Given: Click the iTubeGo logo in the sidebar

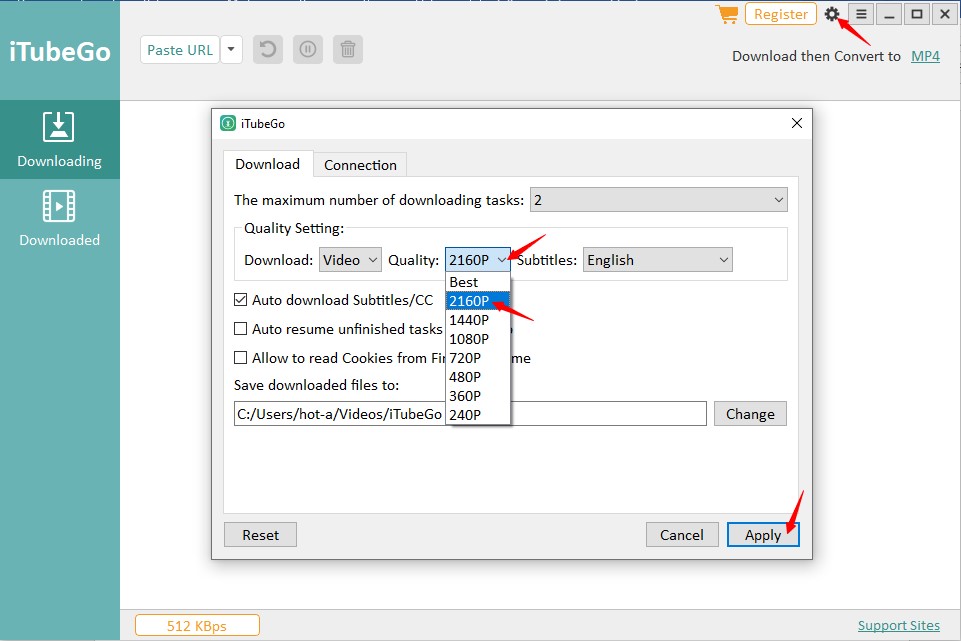Looking at the screenshot, I should (x=60, y=52).
